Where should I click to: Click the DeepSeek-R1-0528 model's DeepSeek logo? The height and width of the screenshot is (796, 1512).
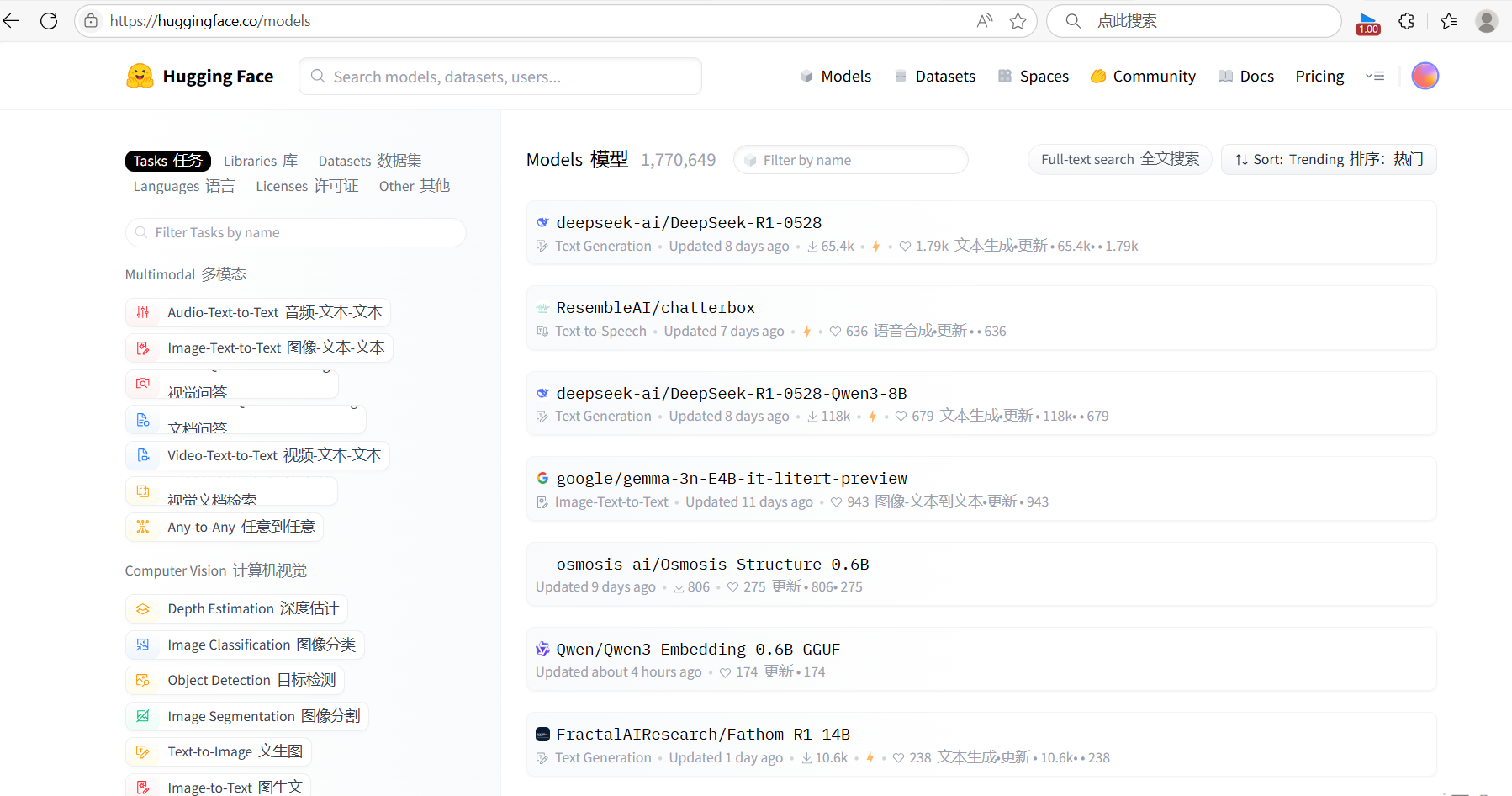click(543, 223)
